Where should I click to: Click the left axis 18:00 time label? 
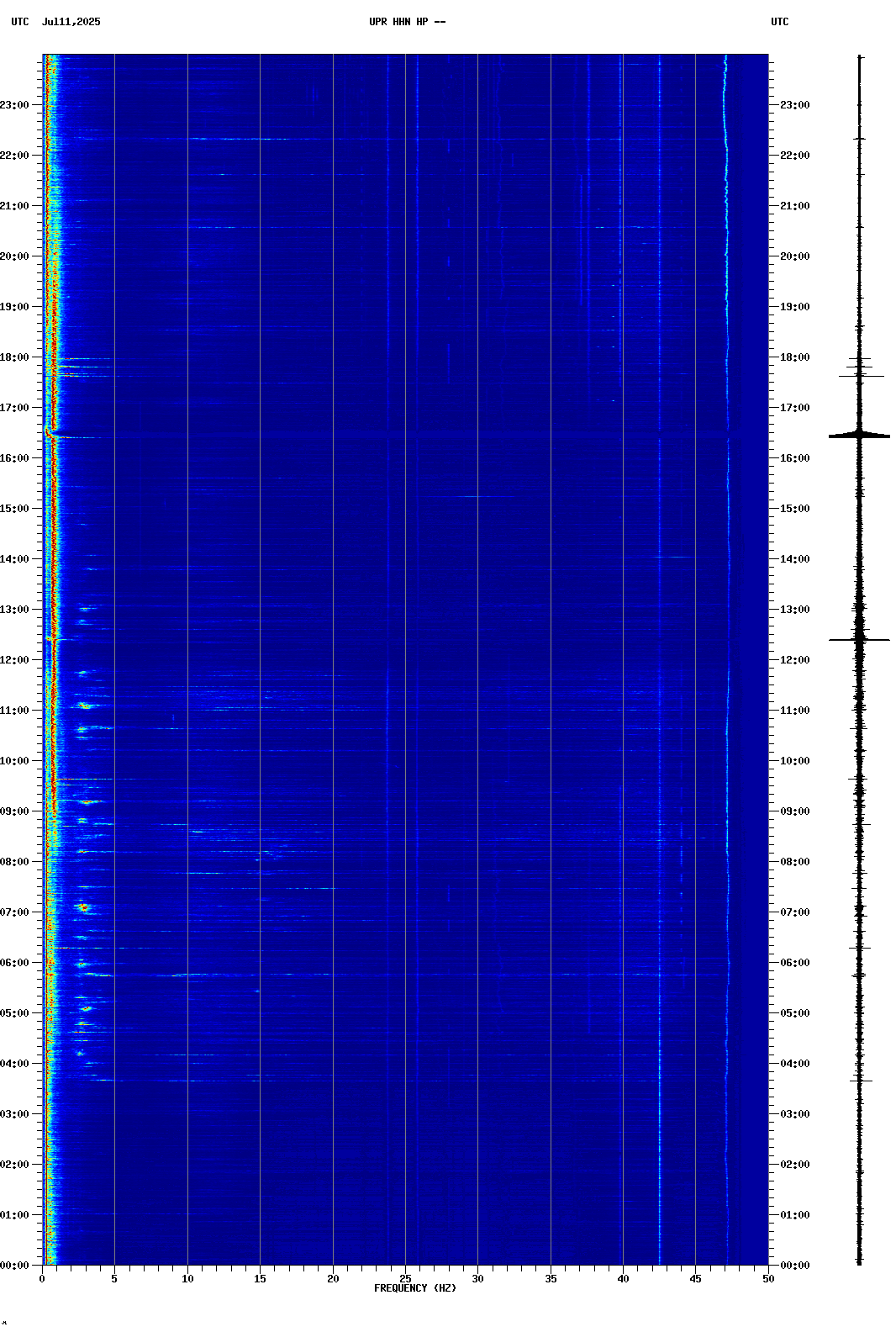pos(14,357)
